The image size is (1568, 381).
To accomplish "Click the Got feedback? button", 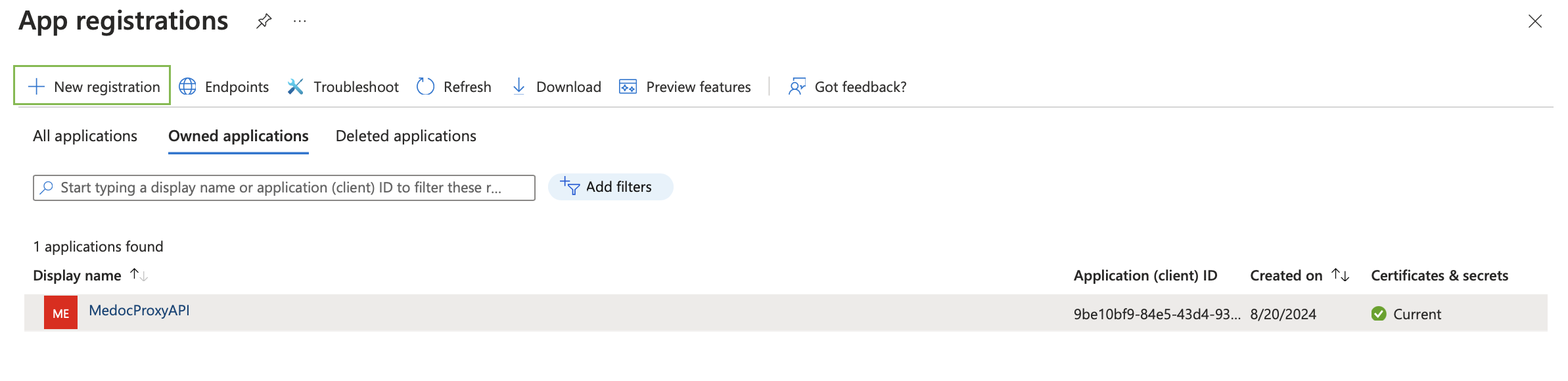I will pos(847,87).
